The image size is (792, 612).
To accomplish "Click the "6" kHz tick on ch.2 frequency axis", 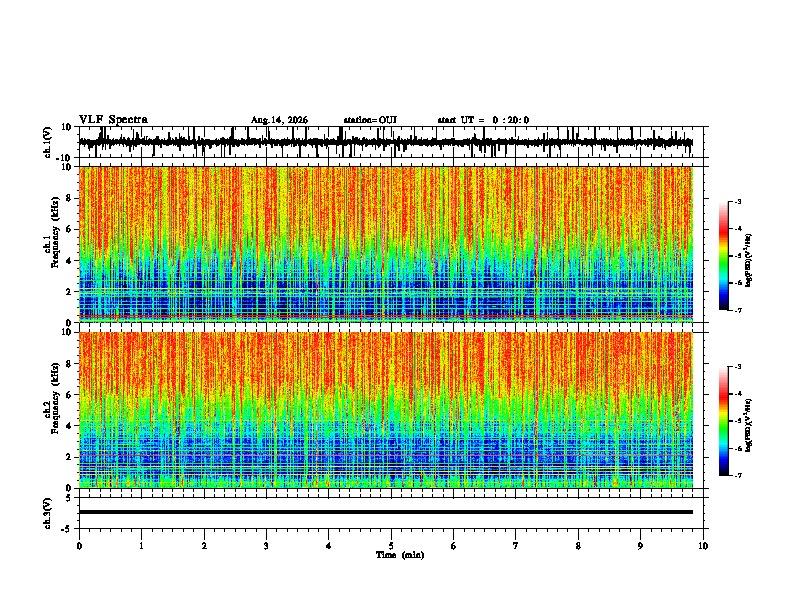I will point(70,394).
